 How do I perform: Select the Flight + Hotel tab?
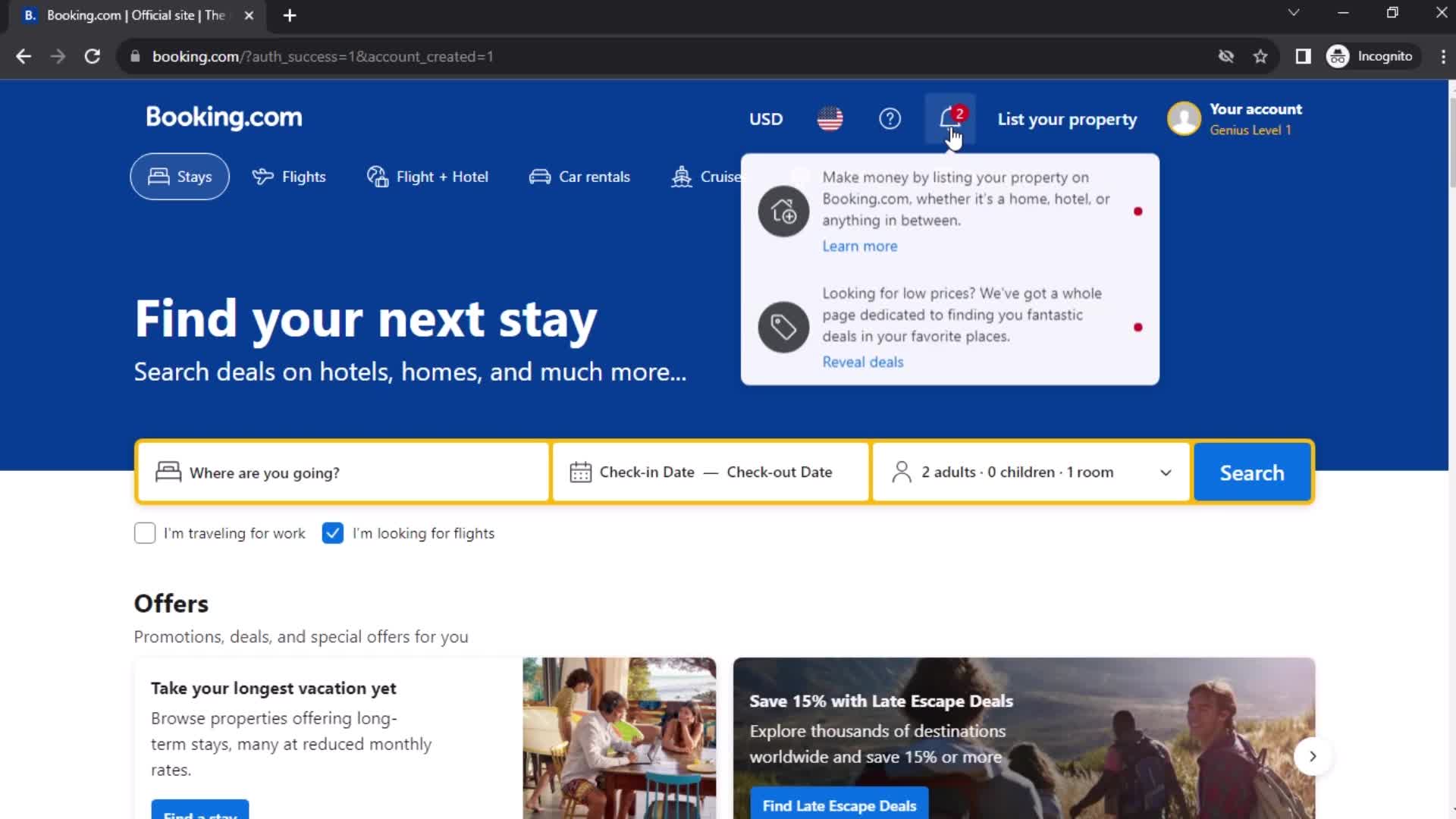(x=428, y=177)
